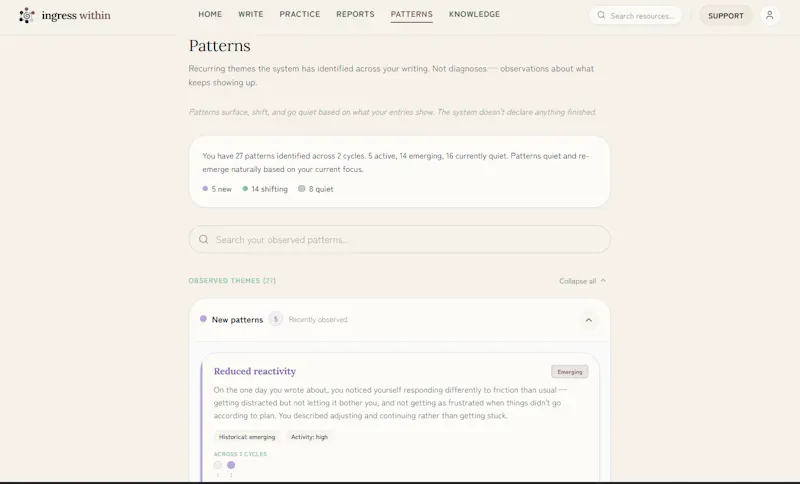Switch to the PRACTICE tab

tap(299, 14)
